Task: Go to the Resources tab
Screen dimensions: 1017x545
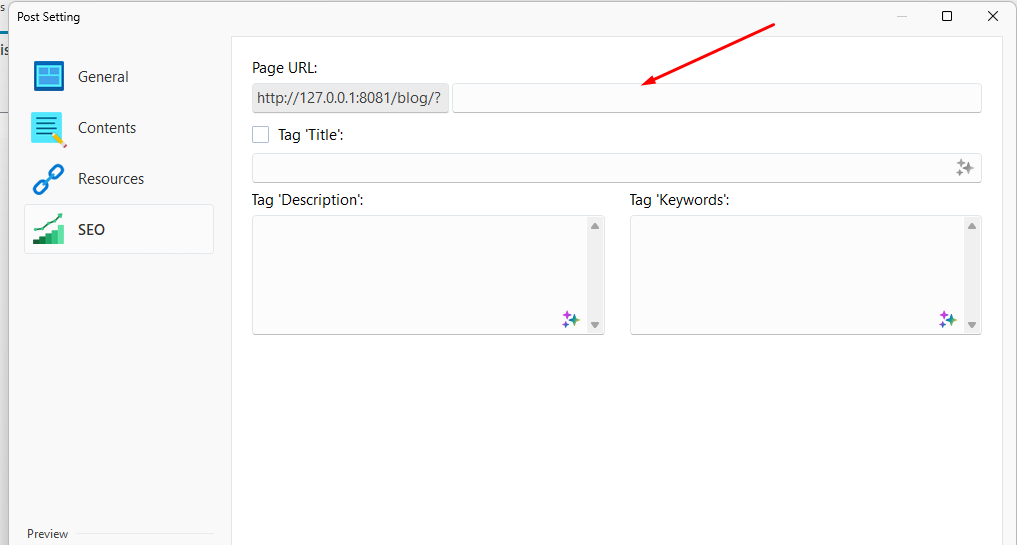Action: (x=111, y=179)
